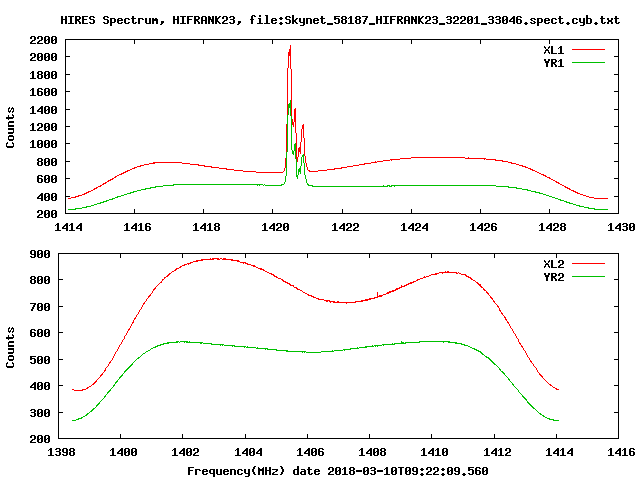Select the YR1 legend label
The image size is (640, 480).
[553, 63]
